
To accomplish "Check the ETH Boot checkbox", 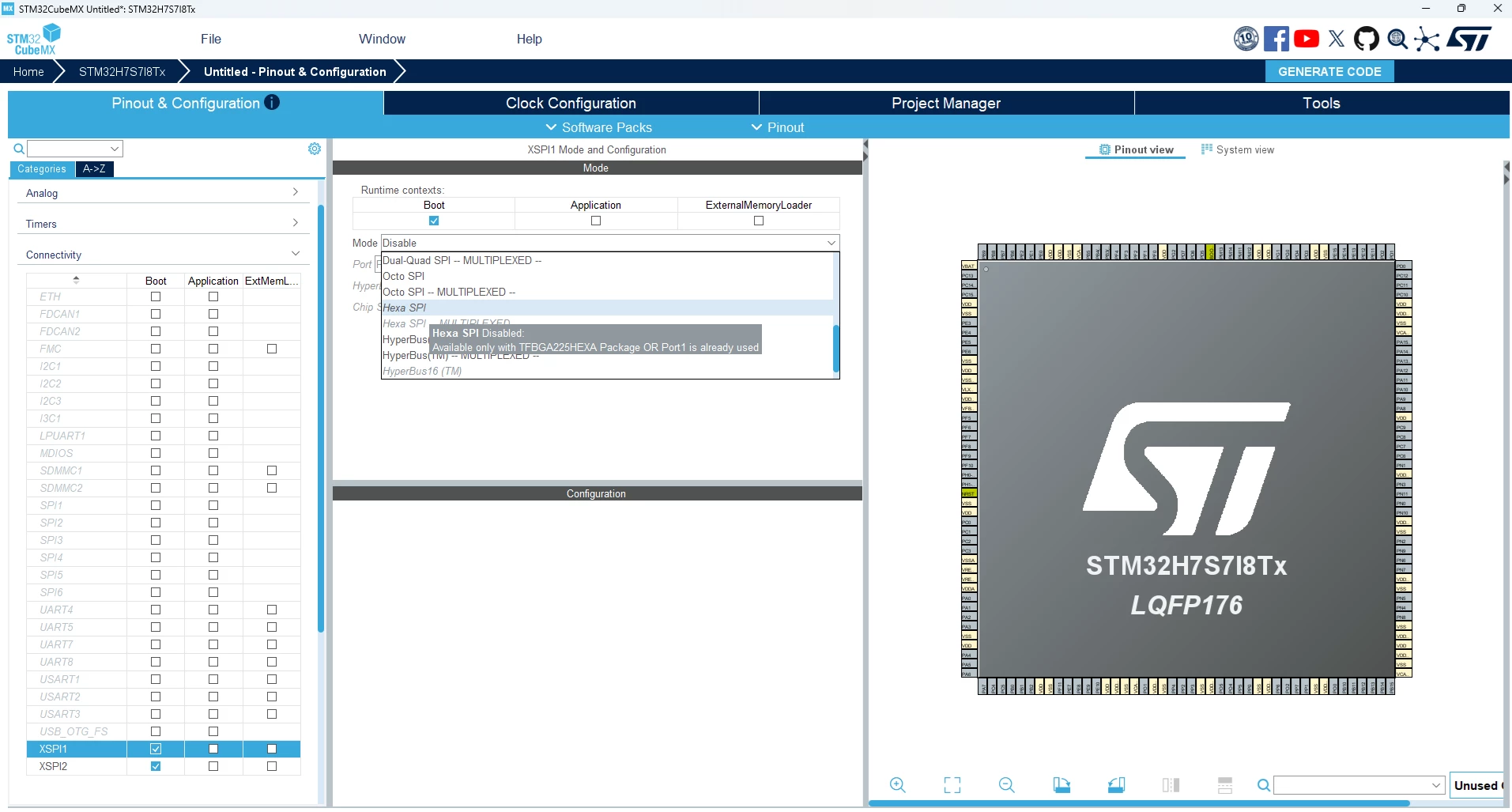I will pyautogui.click(x=156, y=296).
